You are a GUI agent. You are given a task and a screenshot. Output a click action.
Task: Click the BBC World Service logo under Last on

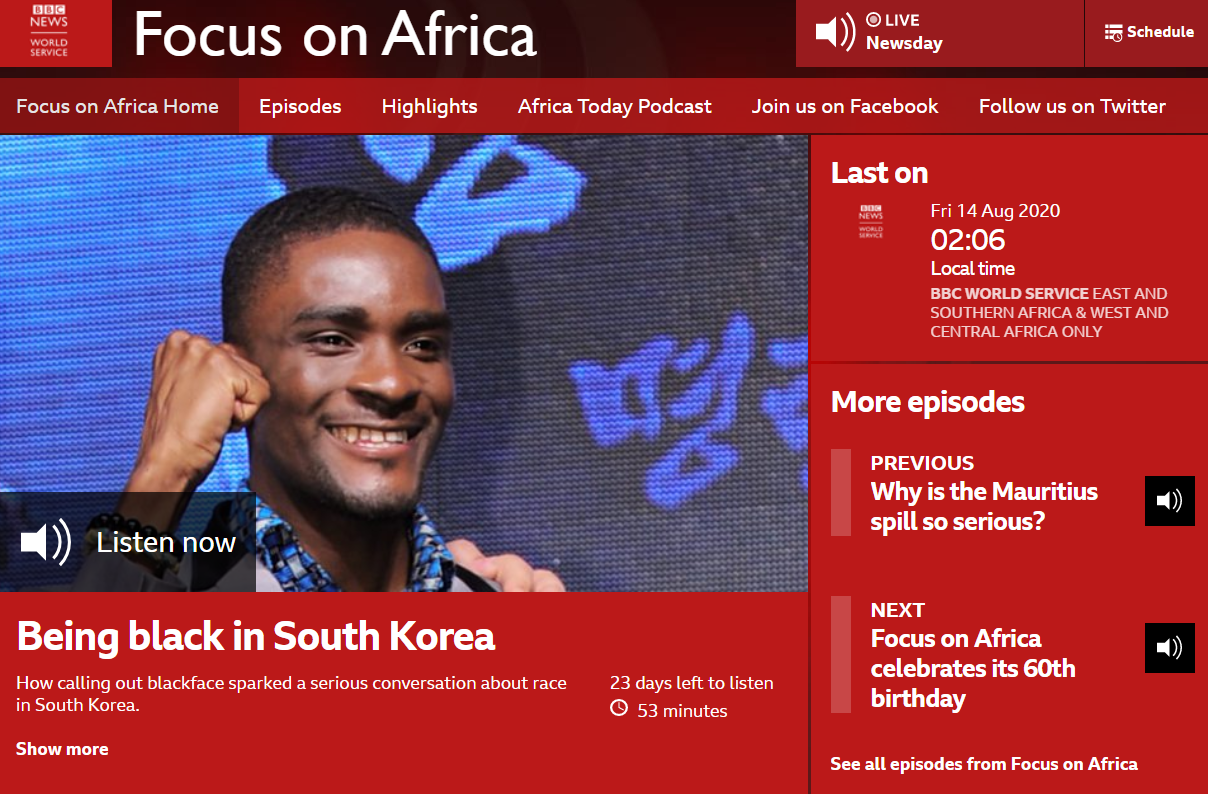[x=871, y=220]
